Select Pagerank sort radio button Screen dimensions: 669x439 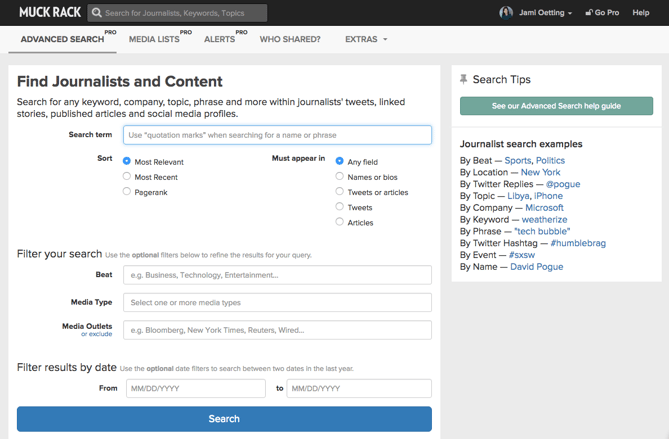point(127,191)
